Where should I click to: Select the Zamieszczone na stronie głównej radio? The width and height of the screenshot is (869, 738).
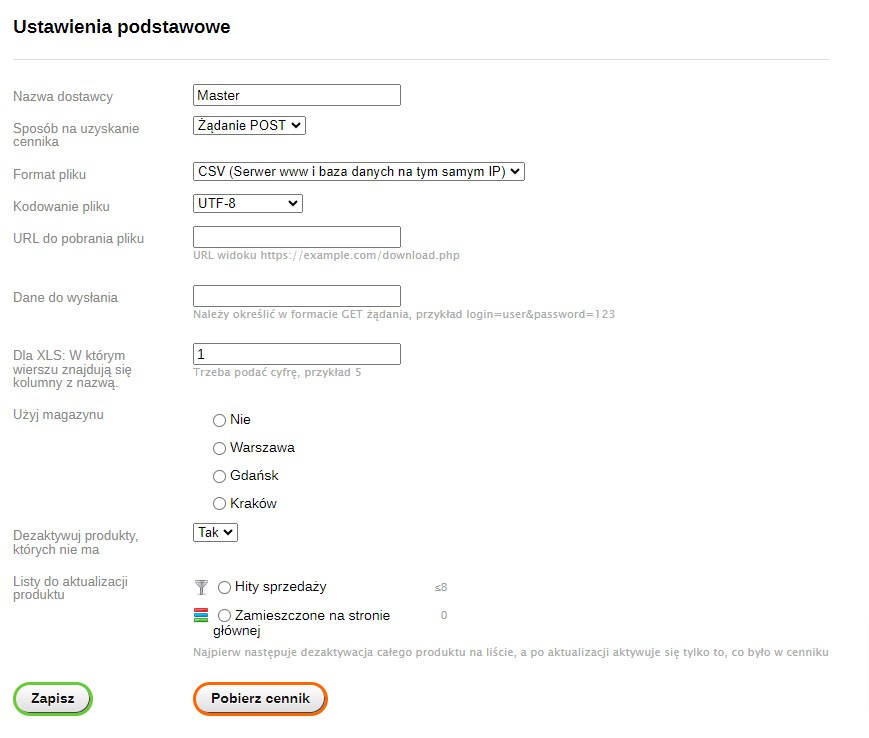(224, 615)
